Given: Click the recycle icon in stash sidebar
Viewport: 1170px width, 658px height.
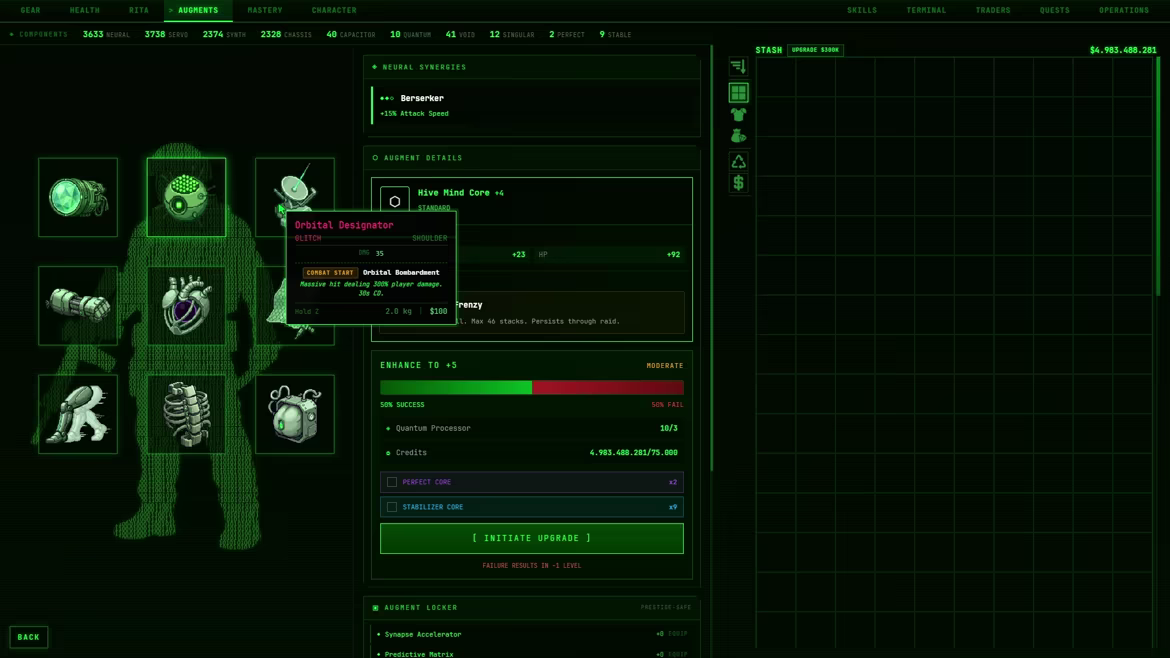Looking at the screenshot, I should pos(738,162).
